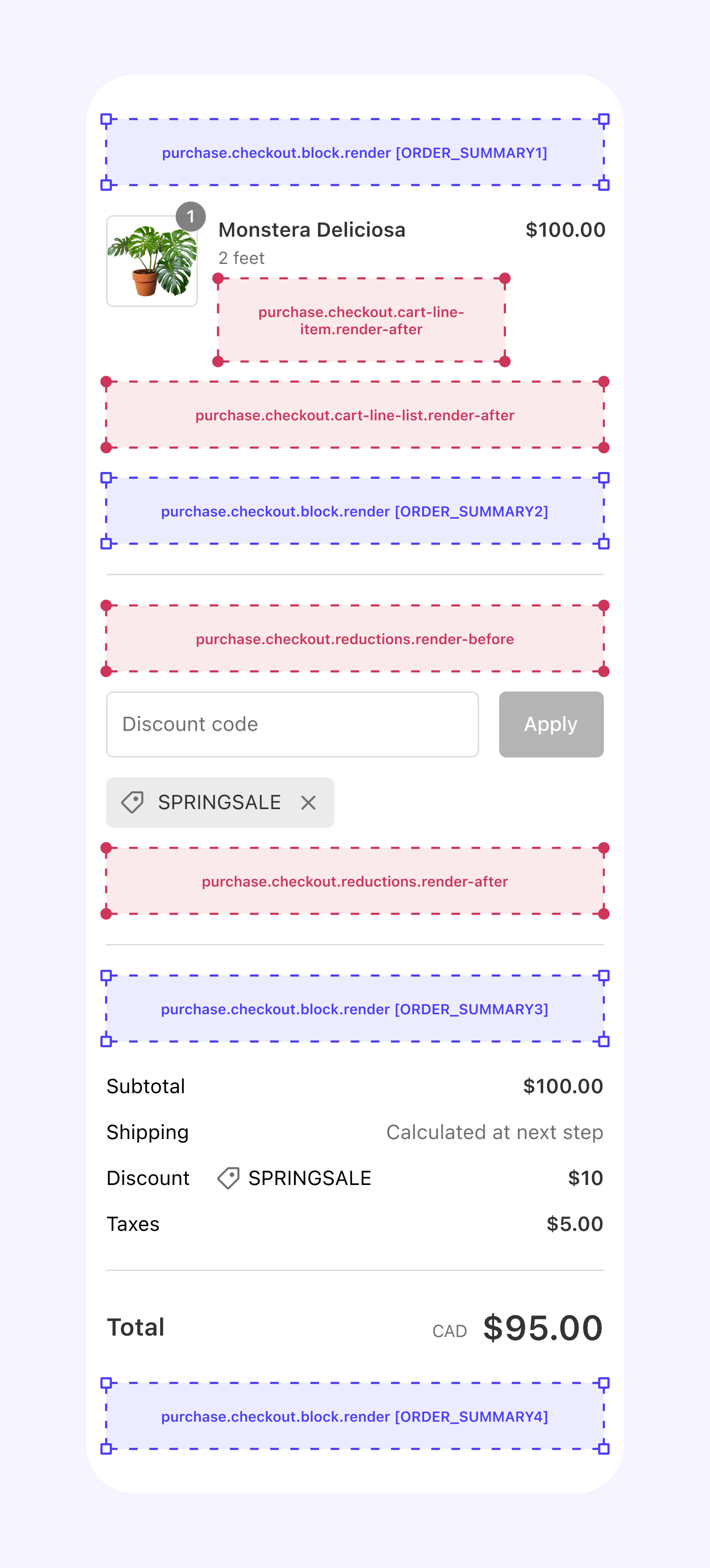The image size is (710, 1568).
Task: Click the reductions render-before target
Action: pos(355,639)
